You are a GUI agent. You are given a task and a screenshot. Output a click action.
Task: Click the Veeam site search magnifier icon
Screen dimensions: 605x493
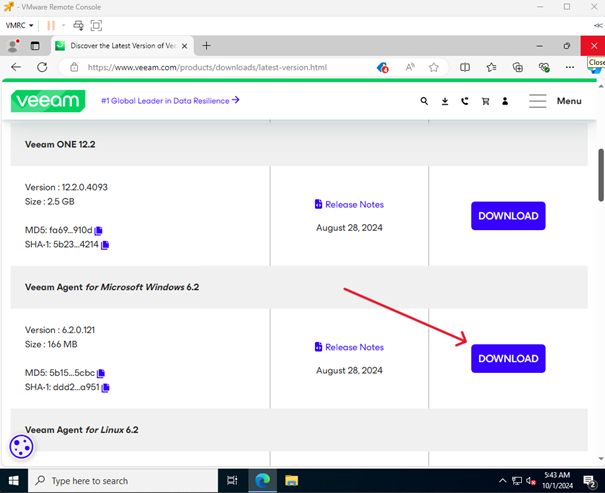coord(424,101)
